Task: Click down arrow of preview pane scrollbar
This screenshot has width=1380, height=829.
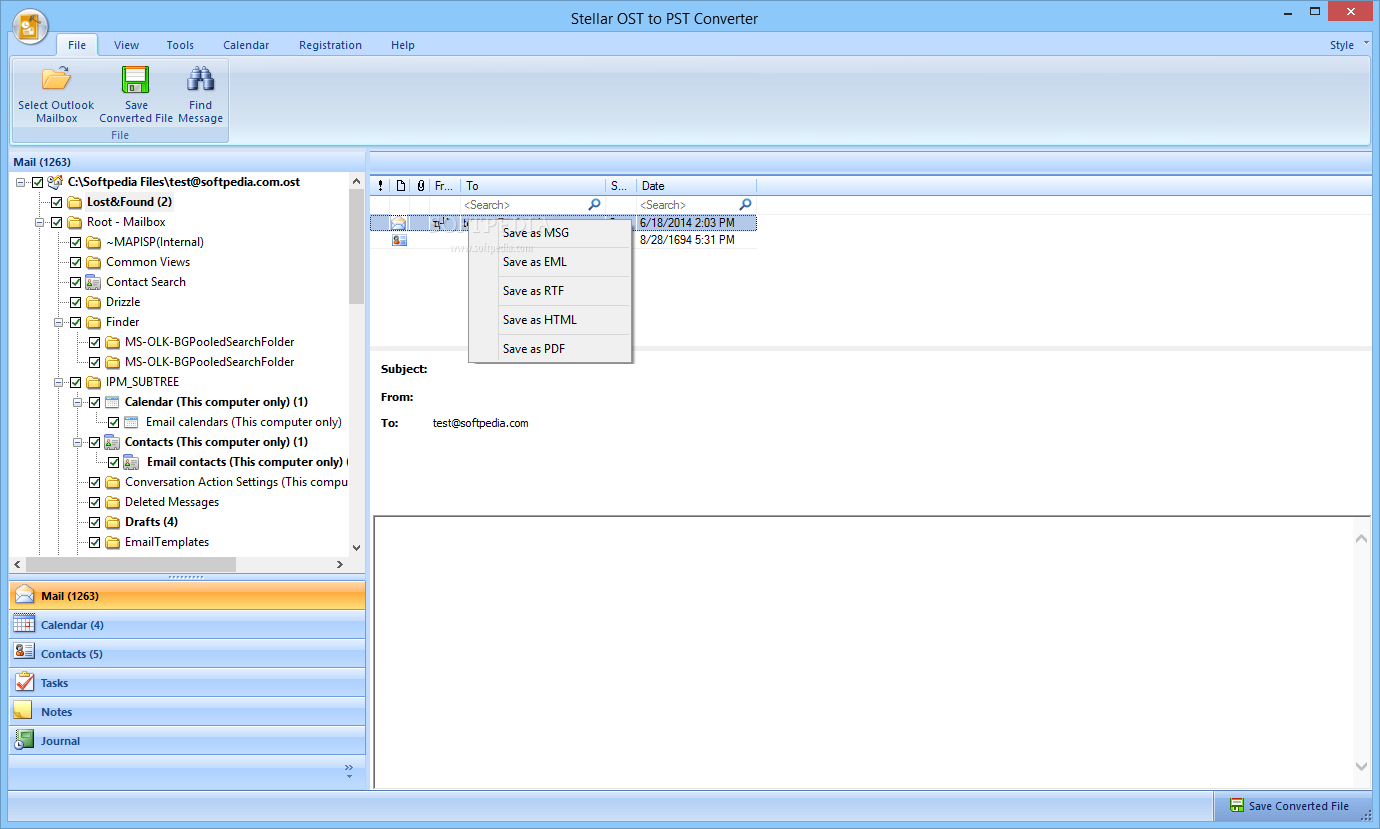Action: (x=1361, y=766)
